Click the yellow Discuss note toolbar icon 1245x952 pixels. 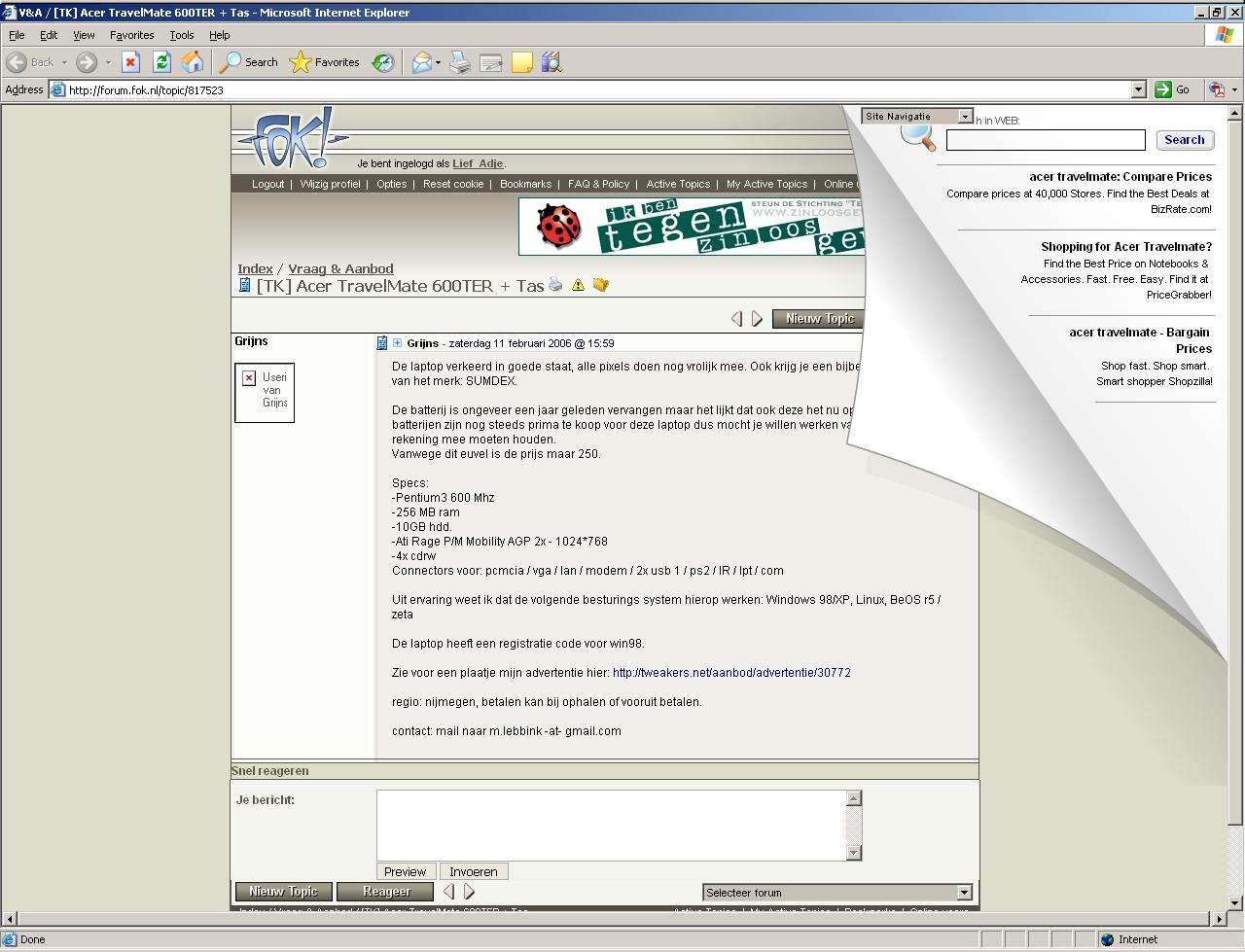[522, 62]
